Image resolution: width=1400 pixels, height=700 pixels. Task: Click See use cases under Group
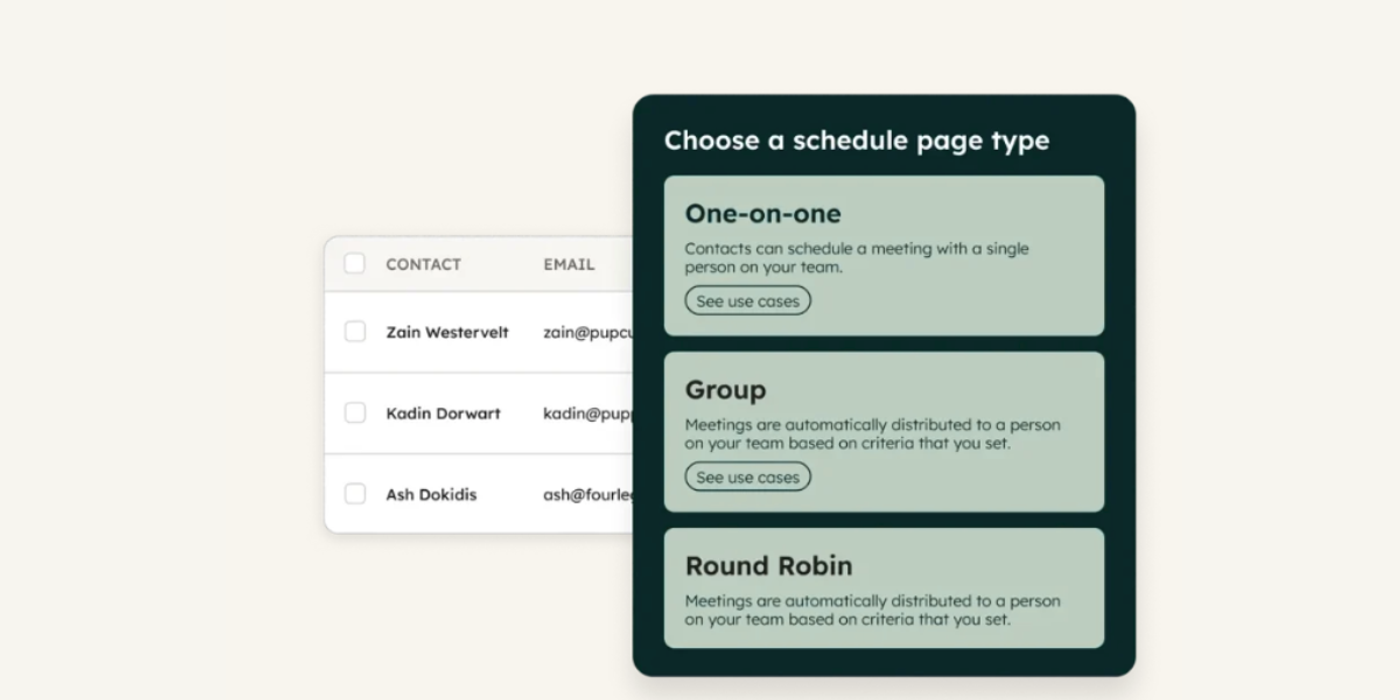point(747,477)
